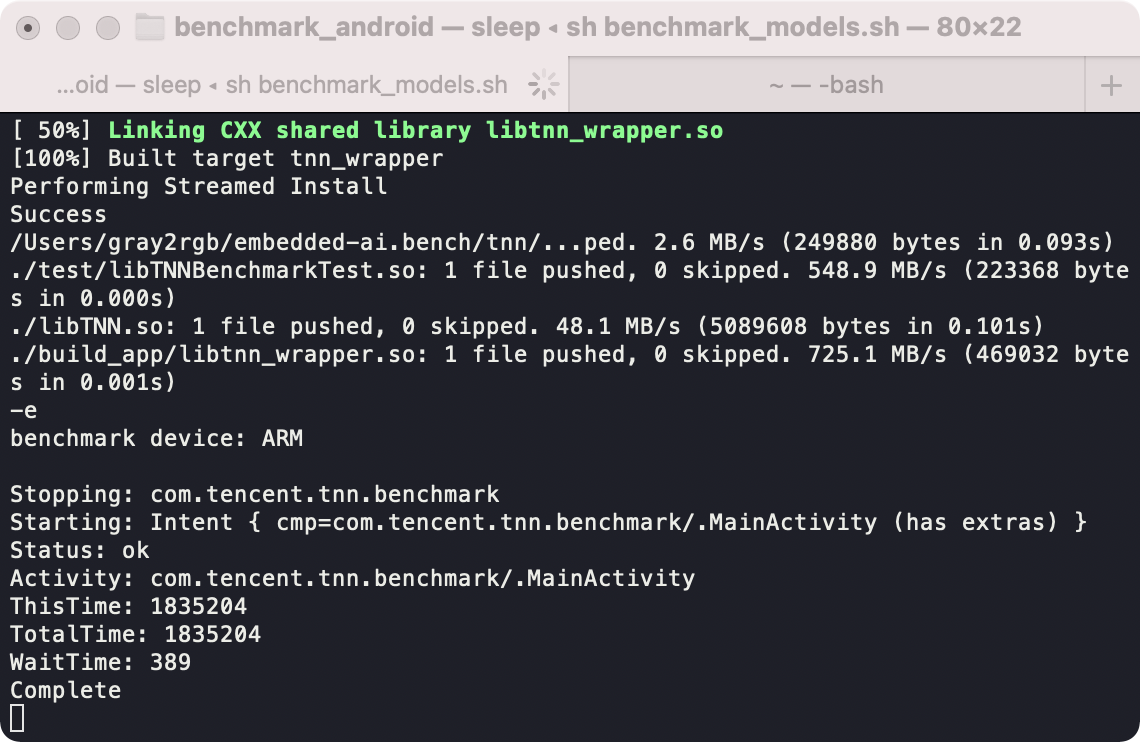This screenshot has width=1140, height=742.
Task: Click the activity spinner on the benchmark tab
Action: [541, 84]
